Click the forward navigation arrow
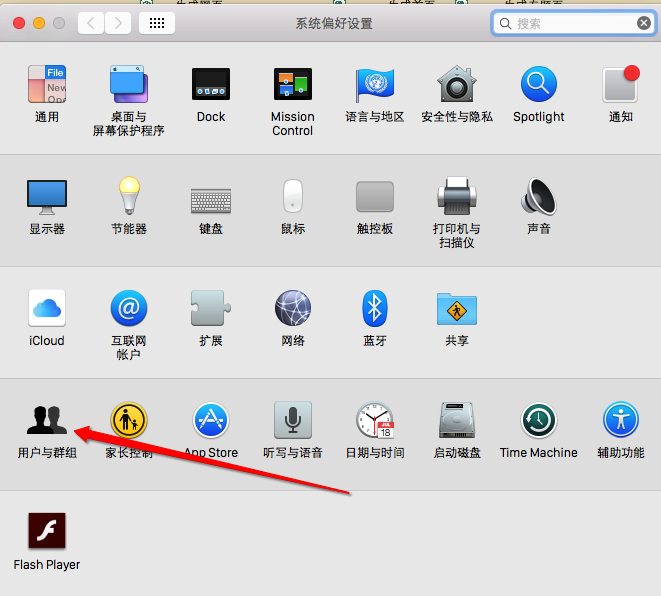Screen dimensions: 661x596 point(118,23)
